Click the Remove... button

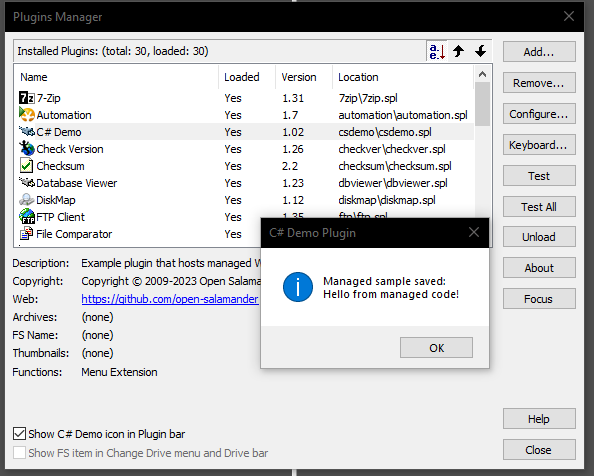click(x=539, y=83)
